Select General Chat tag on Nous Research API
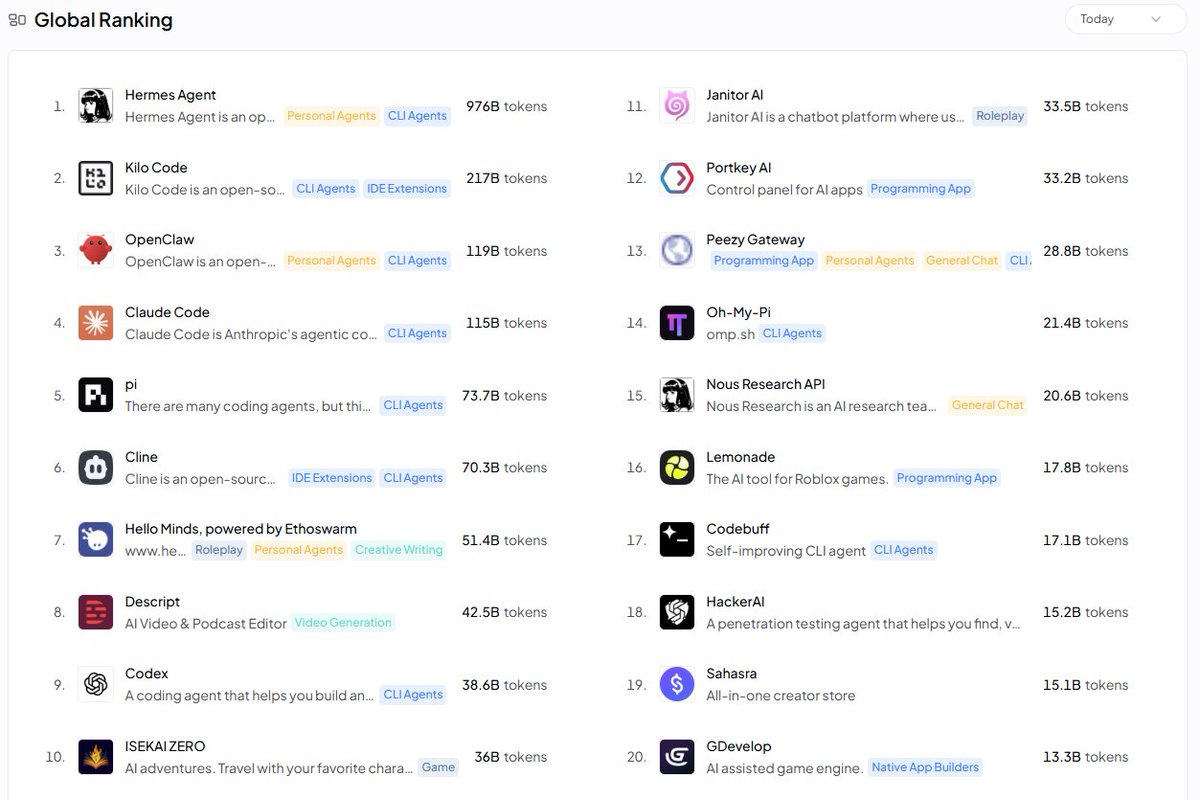The width and height of the screenshot is (1200, 800). 988,405
